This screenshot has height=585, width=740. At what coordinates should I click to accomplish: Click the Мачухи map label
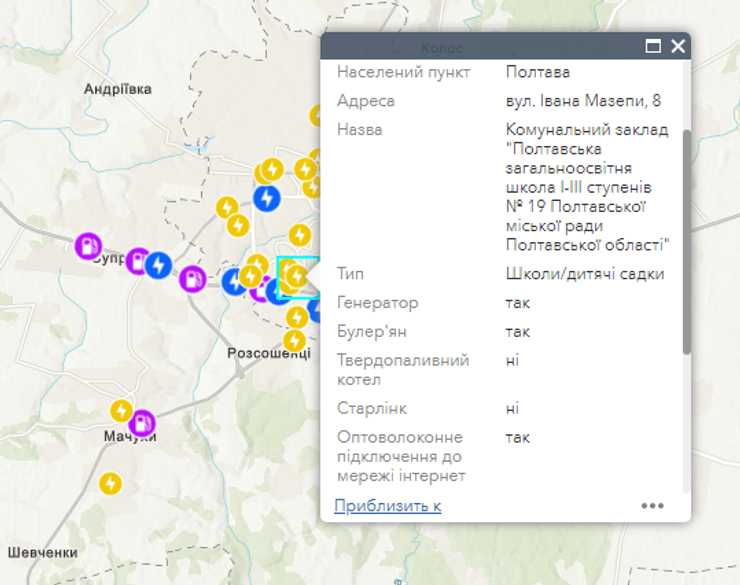[x=130, y=436]
